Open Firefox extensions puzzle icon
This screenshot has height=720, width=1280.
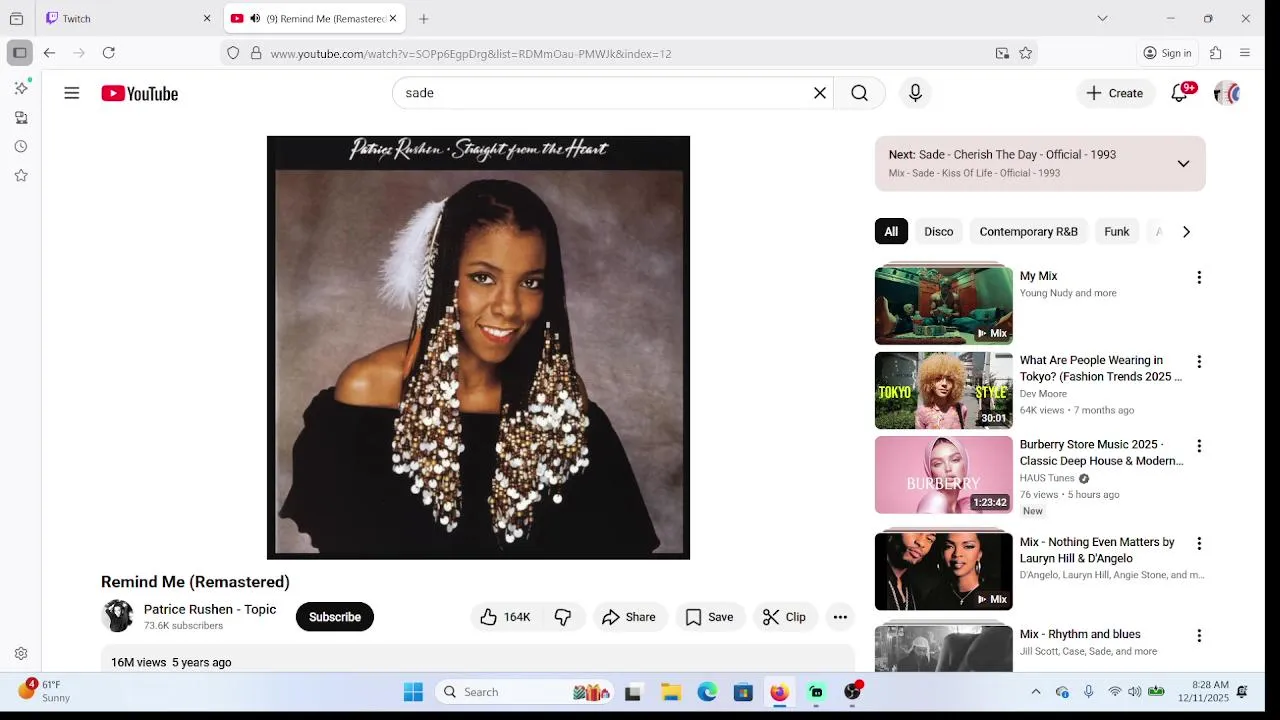(1216, 53)
